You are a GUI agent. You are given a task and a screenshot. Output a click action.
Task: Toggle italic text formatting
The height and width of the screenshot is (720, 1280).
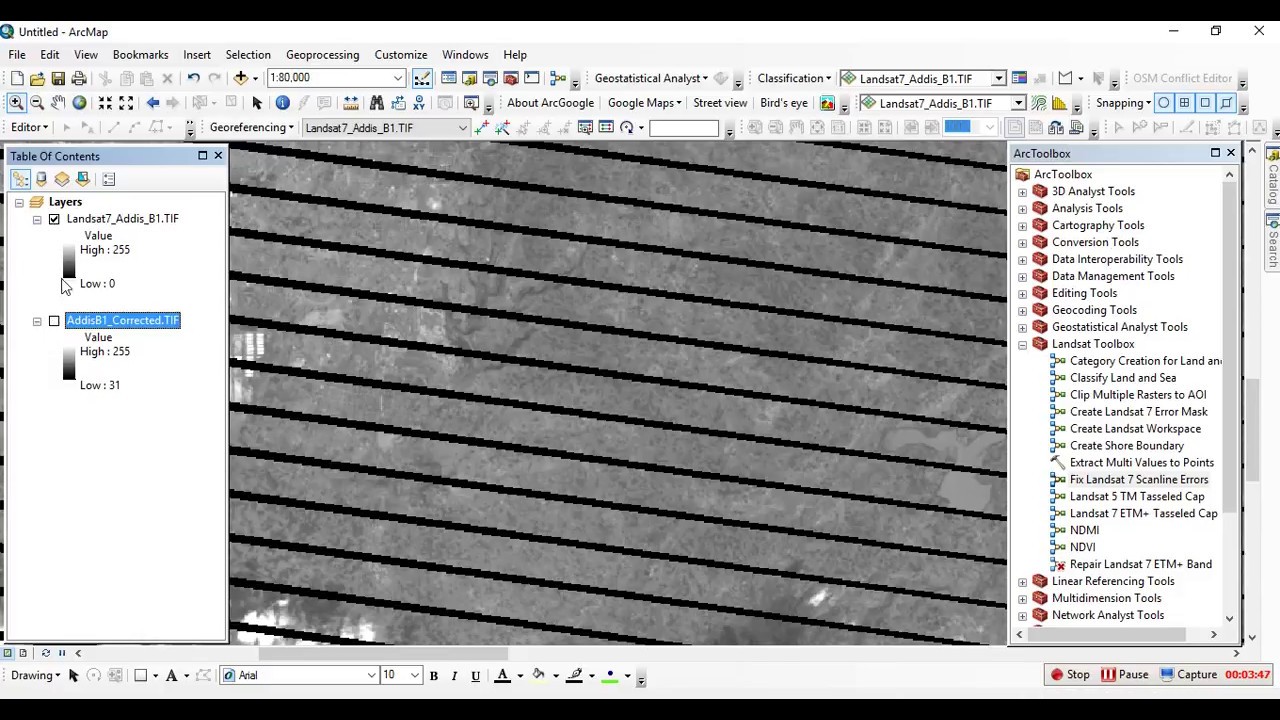click(454, 676)
